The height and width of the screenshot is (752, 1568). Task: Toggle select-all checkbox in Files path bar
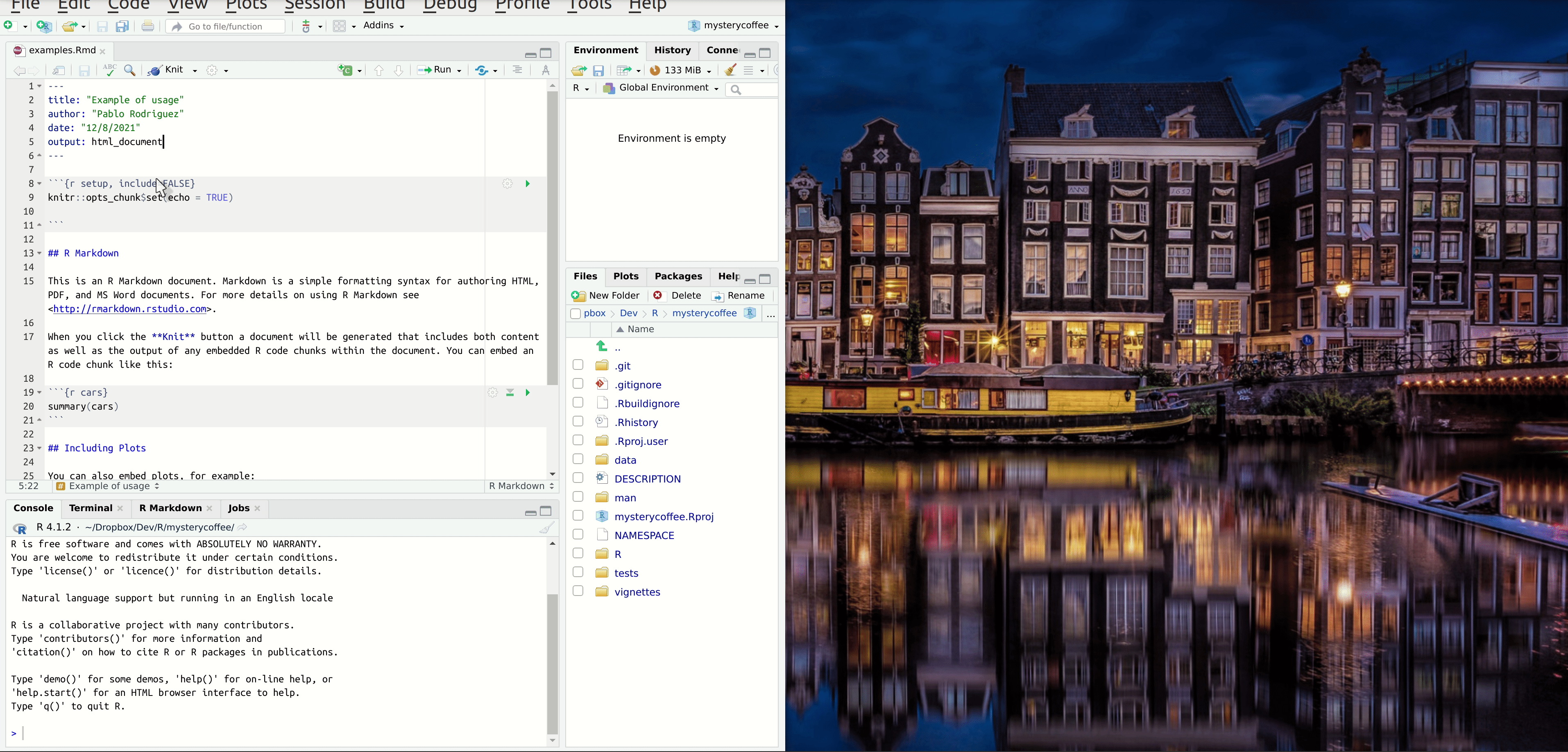pyautogui.click(x=575, y=314)
